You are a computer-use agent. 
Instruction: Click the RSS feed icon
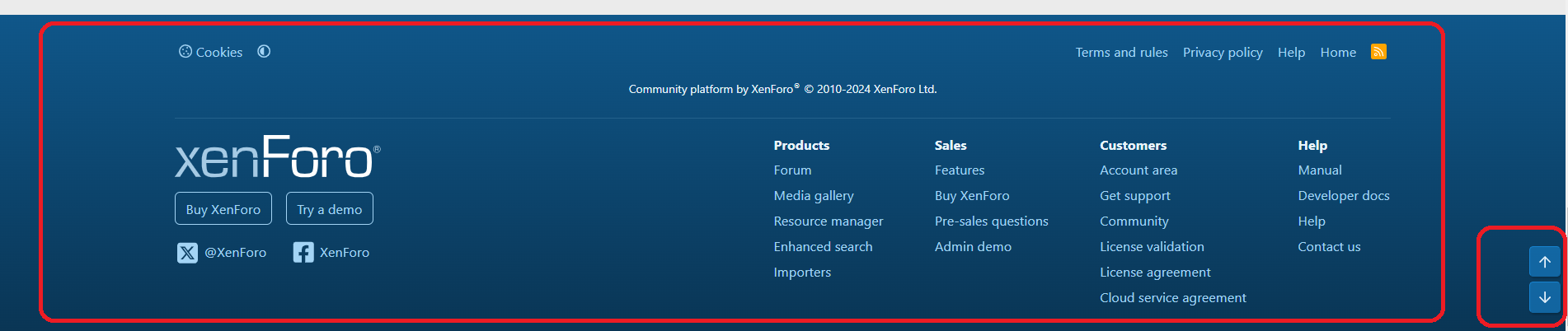click(1378, 52)
